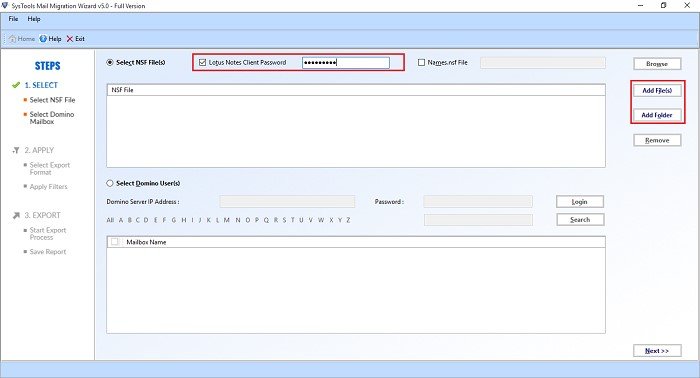
Task: Click the STEPS panel heading
Action: pos(47,66)
